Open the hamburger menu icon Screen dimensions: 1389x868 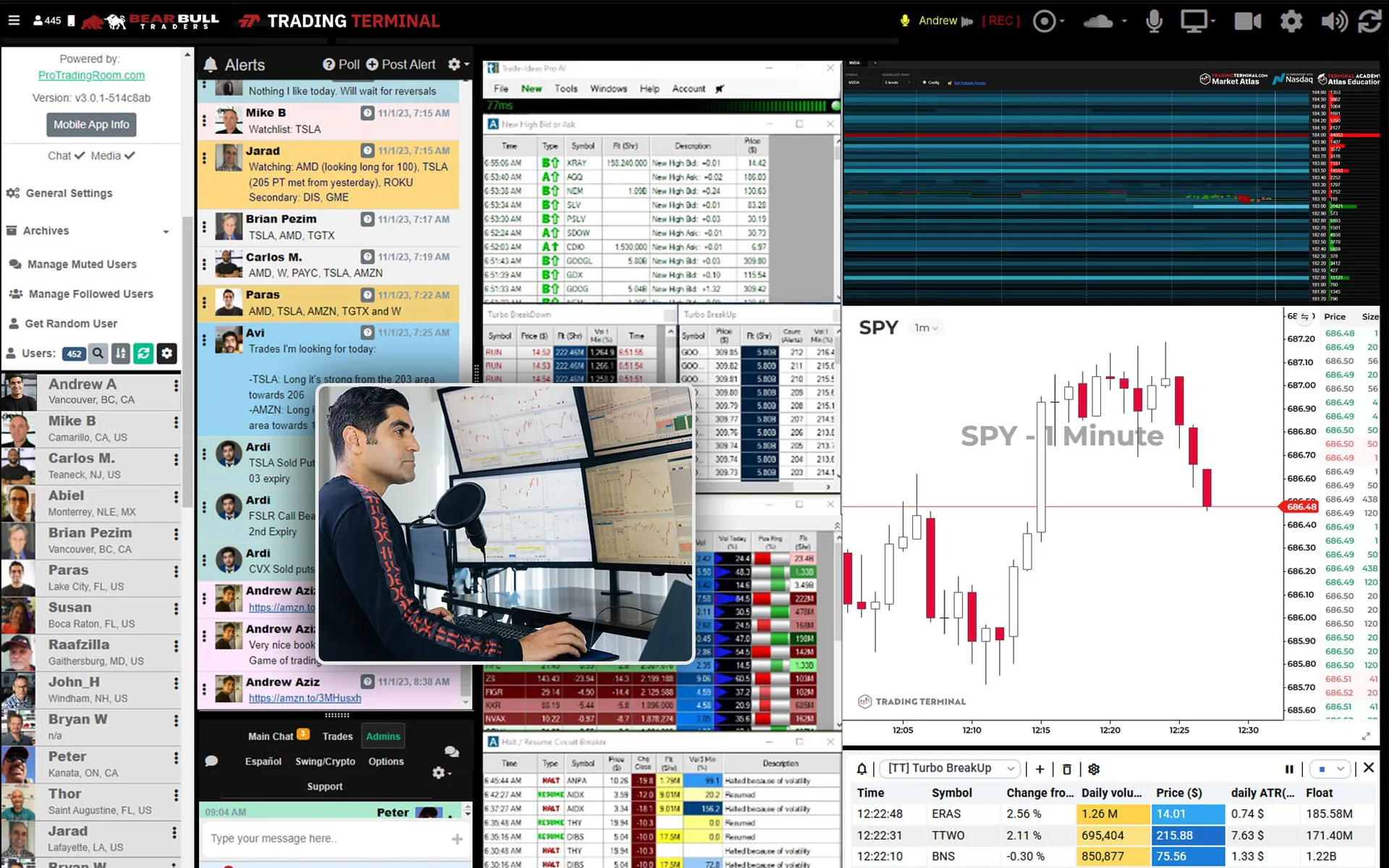[x=14, y=20]
